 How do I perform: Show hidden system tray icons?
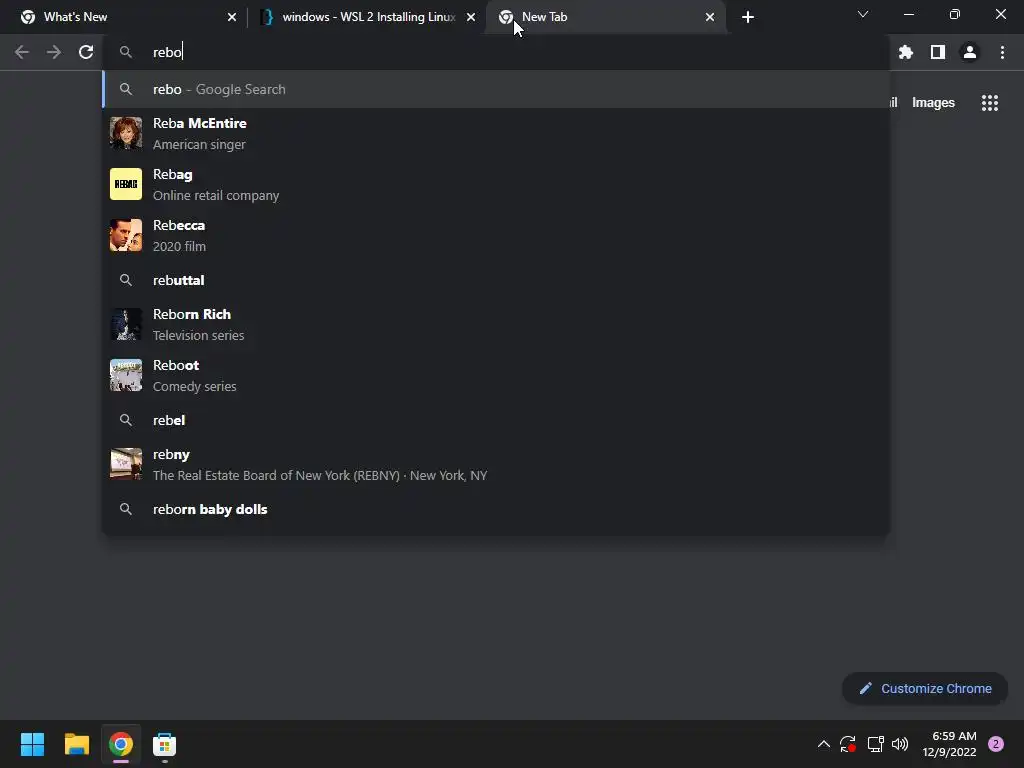(x=824, y=744)
